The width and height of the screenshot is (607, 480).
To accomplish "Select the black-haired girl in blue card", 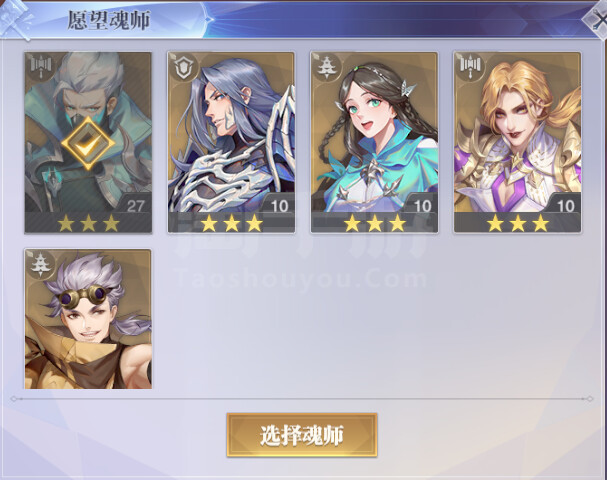I will [374, 142].
